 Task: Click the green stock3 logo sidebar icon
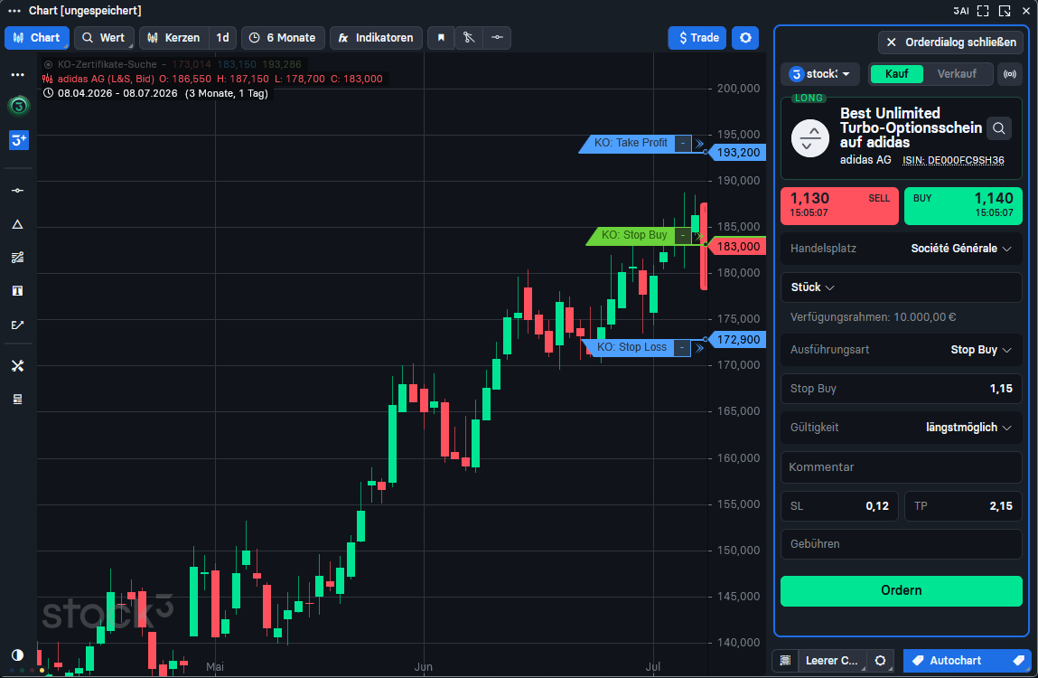[x=19, y=106]
